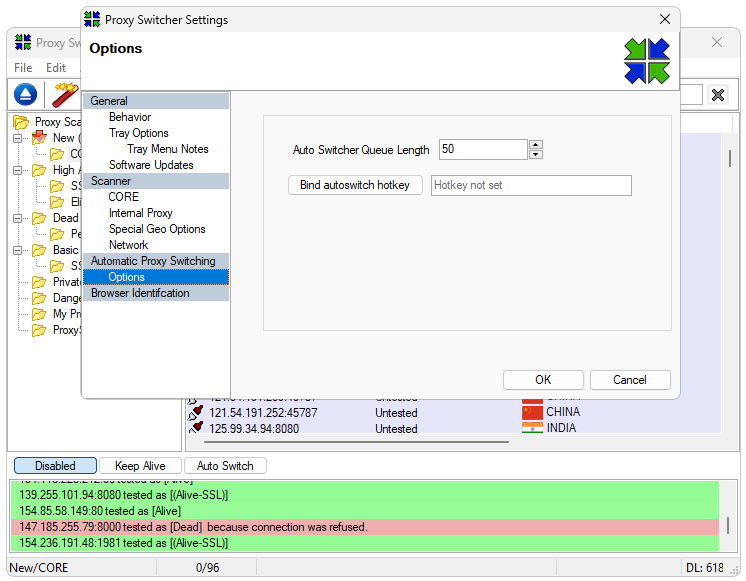Viewport: 746px width, 581px height.
Task: Click the New folder icon with red arrow
Action: pos(39,138)
